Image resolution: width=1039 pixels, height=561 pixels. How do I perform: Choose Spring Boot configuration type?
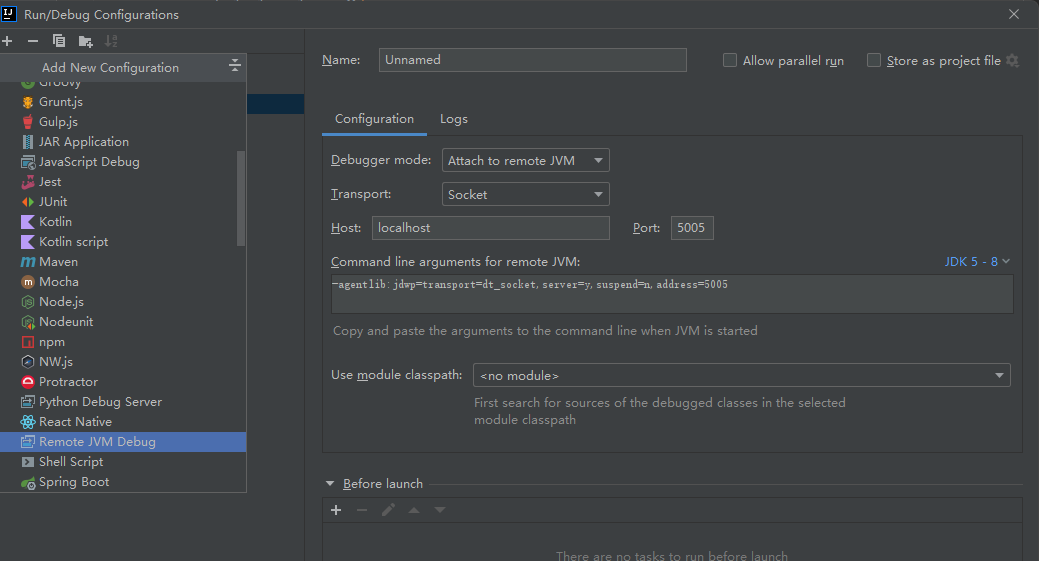123,482
